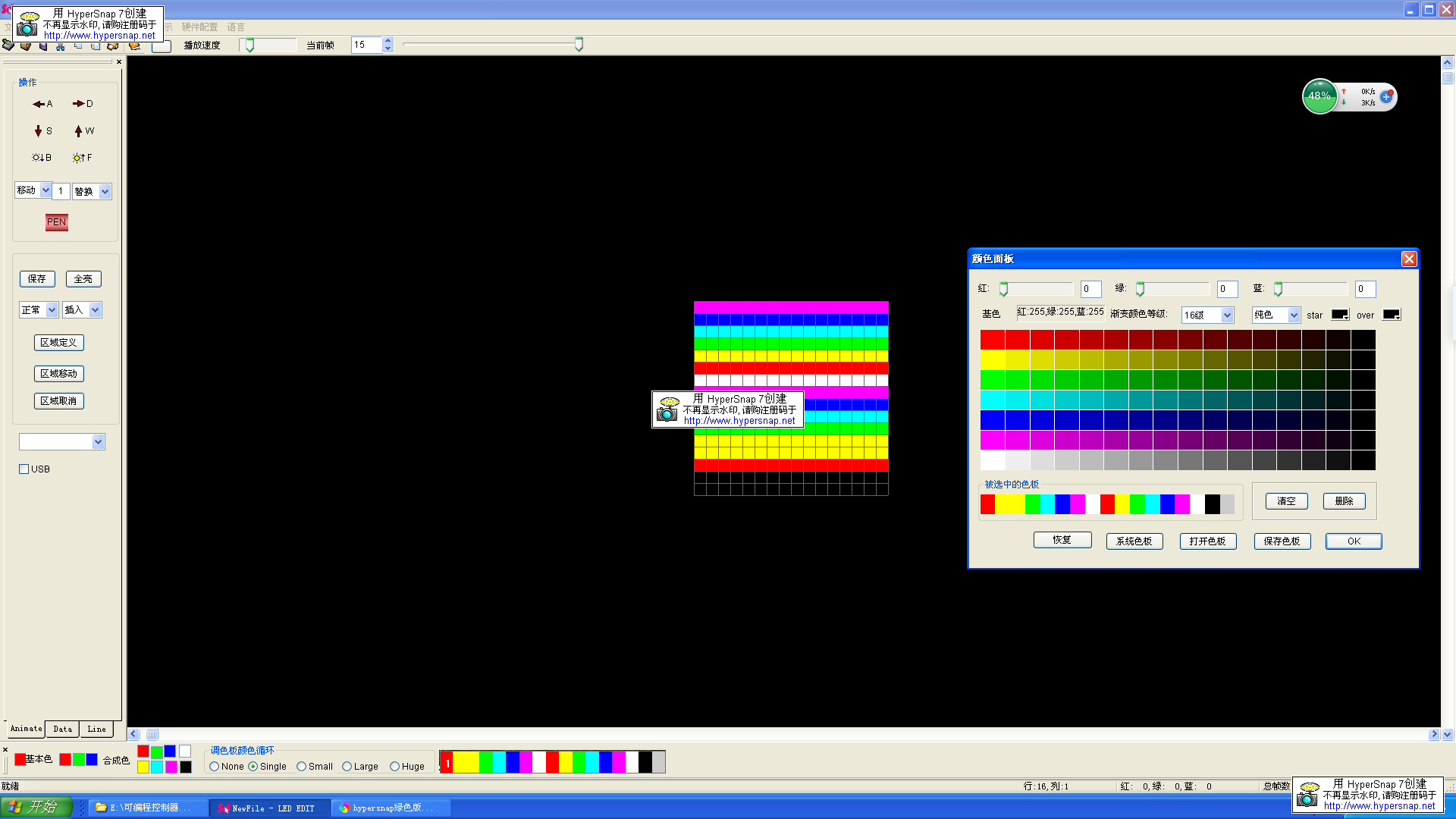Switch to the E:\ folder taskbar window
The image size is (1456, 819).
click(x=149, y=808)
